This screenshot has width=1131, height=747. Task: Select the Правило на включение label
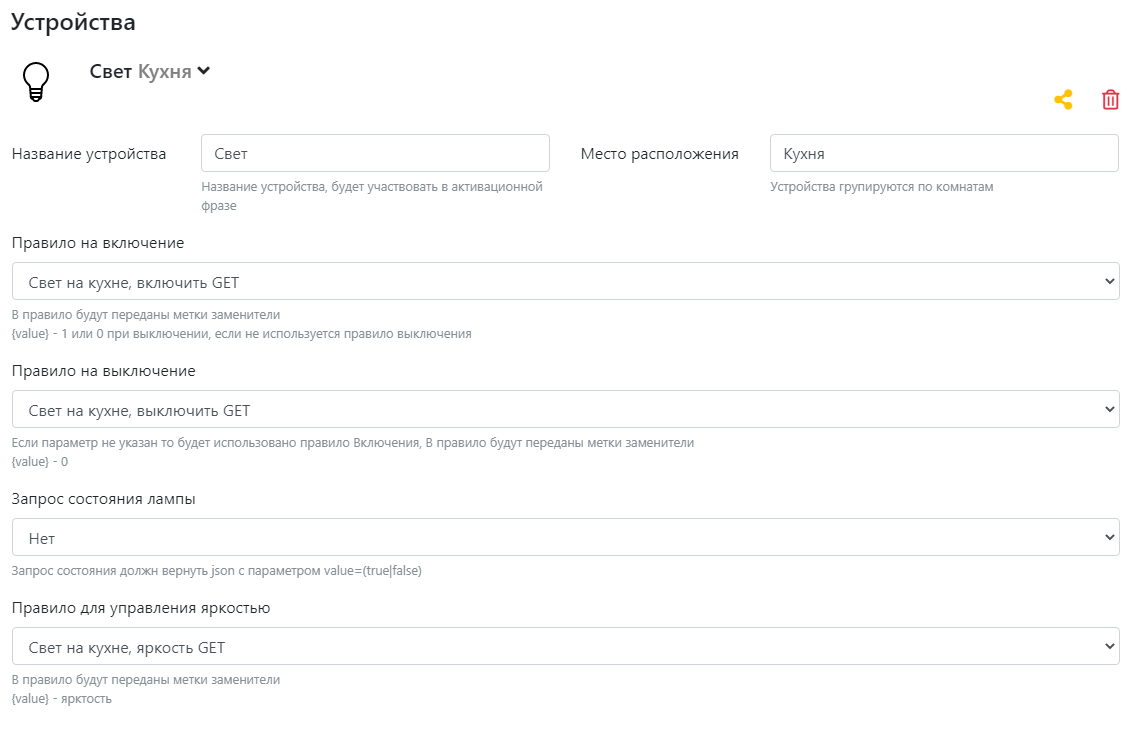click(x=98, y=243)
